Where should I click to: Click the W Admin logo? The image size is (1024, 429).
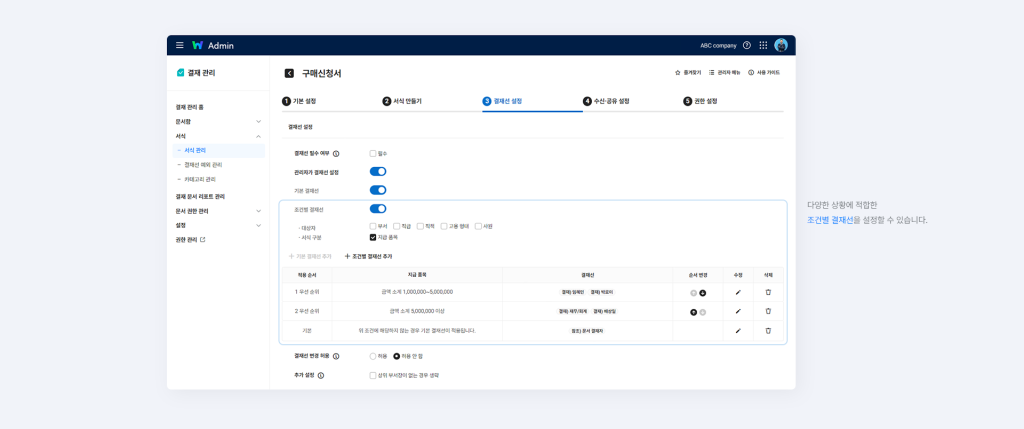tap(213, 45)
